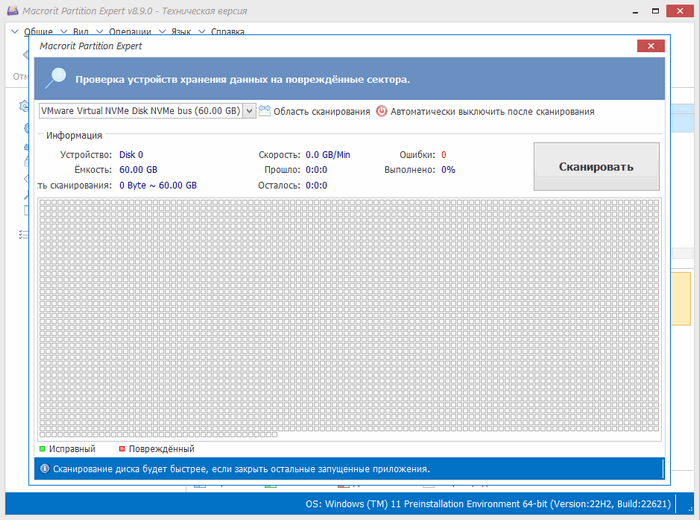Open the Справка menu

228,32
